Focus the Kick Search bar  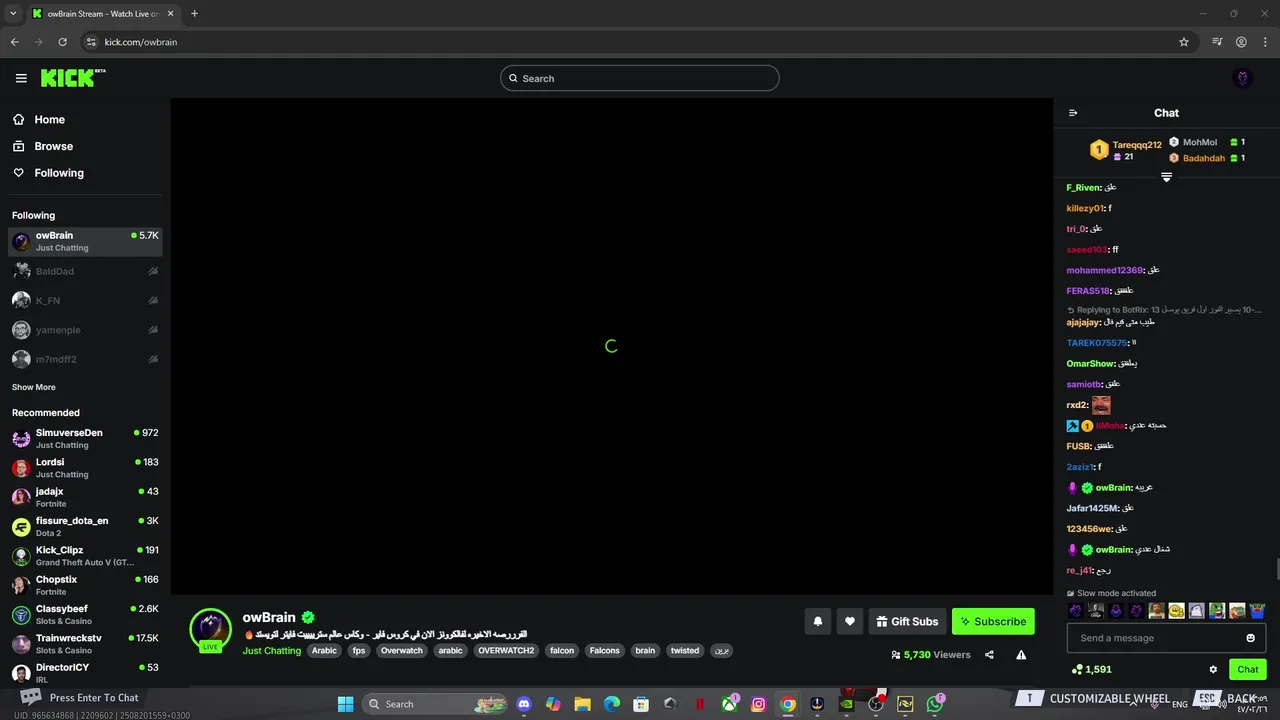[x=640, y=78]
